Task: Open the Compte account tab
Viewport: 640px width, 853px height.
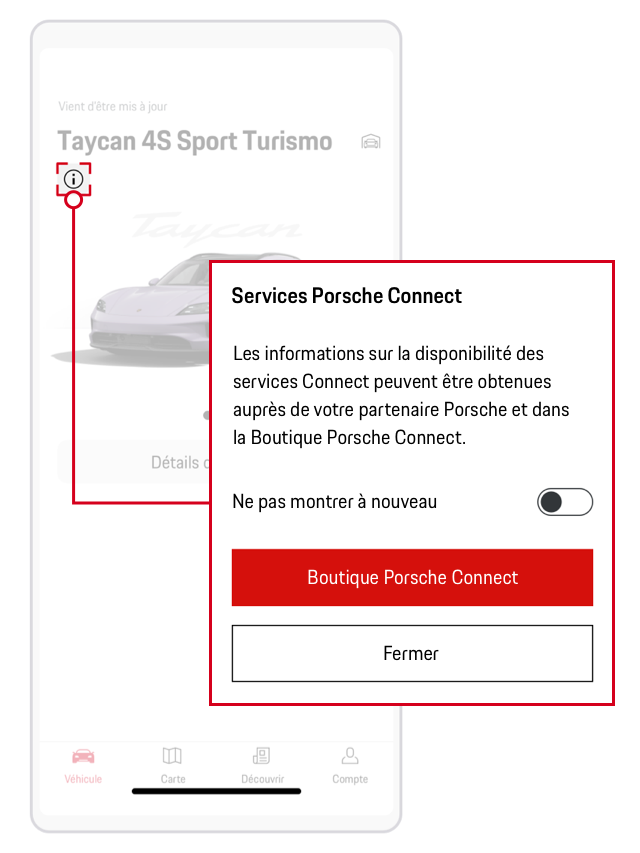Action: (350, 765)
